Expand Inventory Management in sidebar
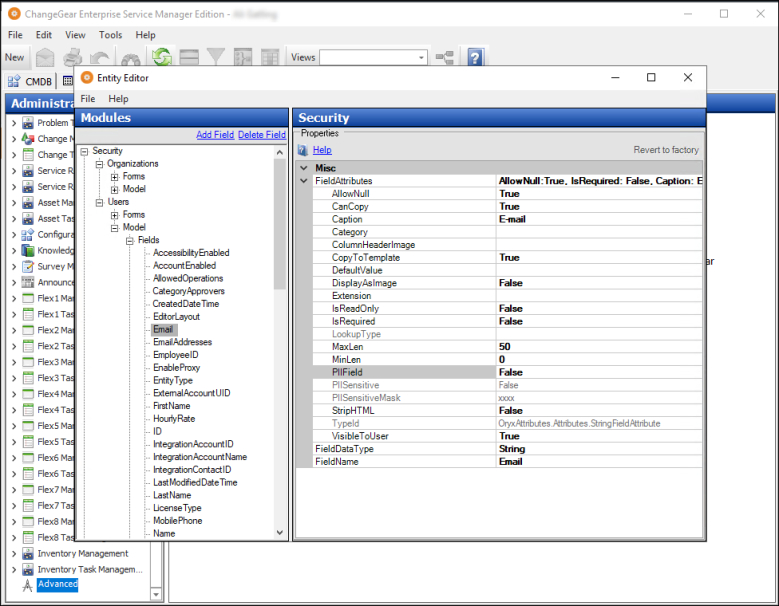The height and width of the screenshot is (606, 779). tap(14, 553)
